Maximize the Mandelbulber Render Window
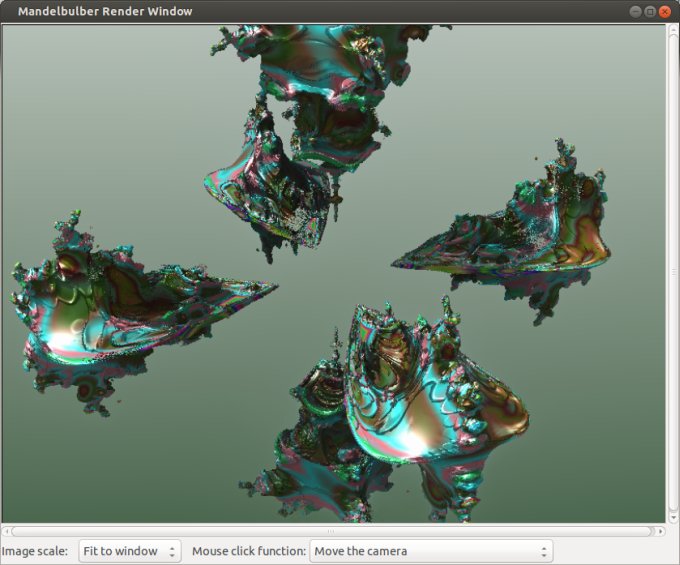 coord(650,11)
